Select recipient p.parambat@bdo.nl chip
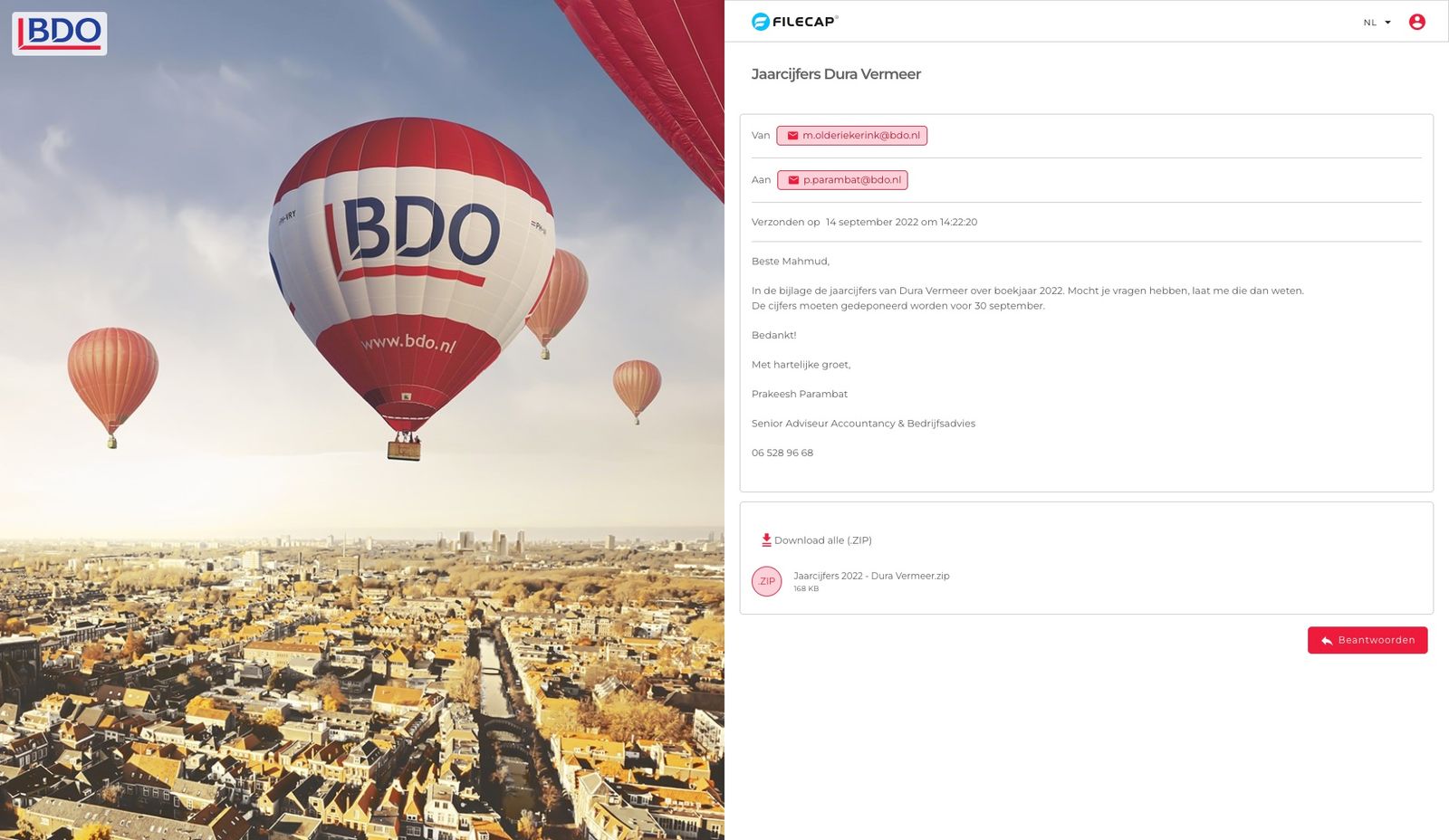Viewport: 1449px width, 840px height. 842,180
